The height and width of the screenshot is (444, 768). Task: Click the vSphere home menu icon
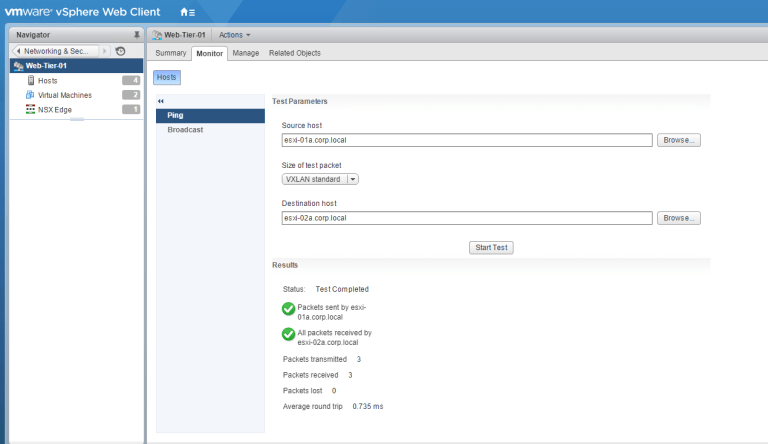(x=187, y=12)
